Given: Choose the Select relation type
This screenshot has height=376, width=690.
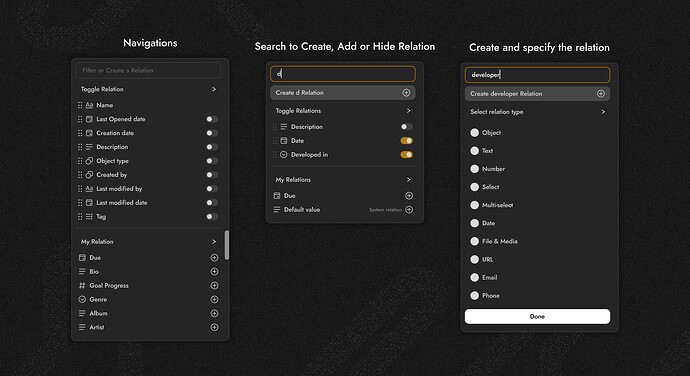Looking at the screenshot, I should [474, 187].
